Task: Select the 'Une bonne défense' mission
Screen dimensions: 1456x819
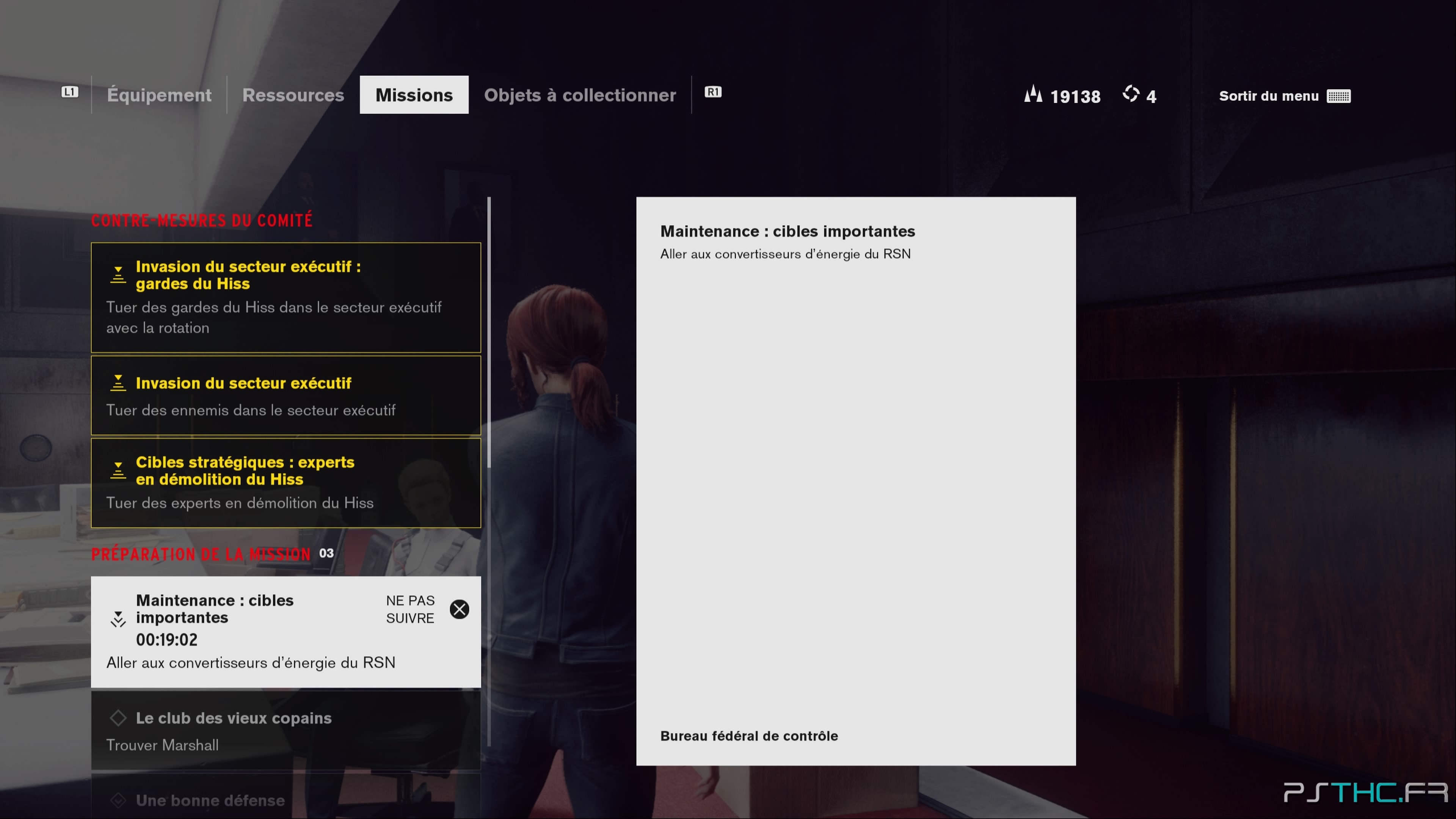Action: pyautogui.click(x=286, y=796)
